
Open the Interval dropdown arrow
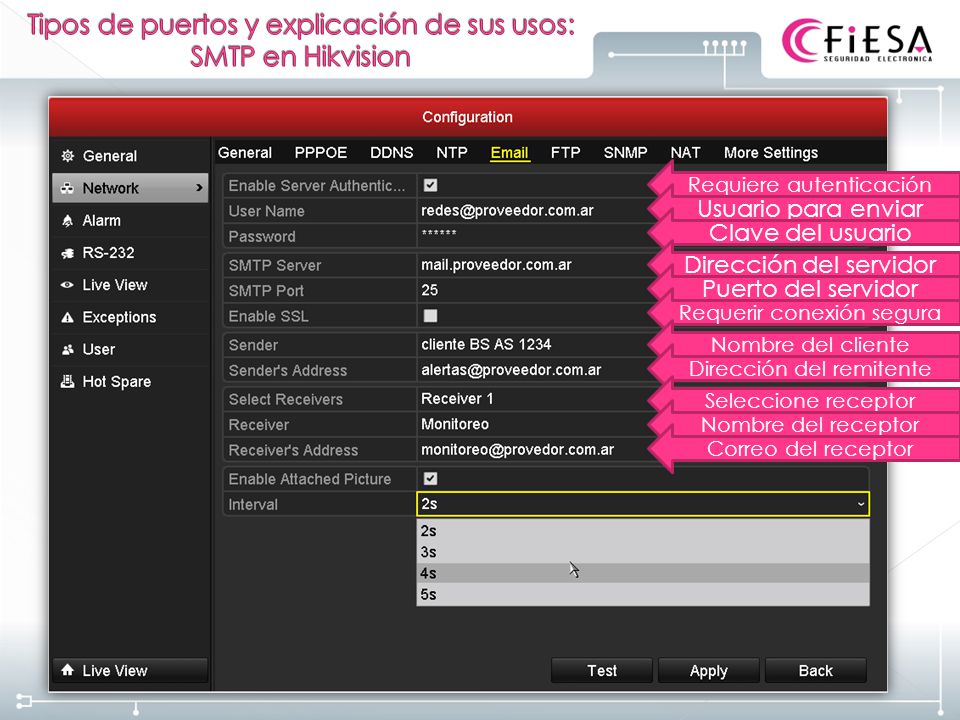coord(860,504)
